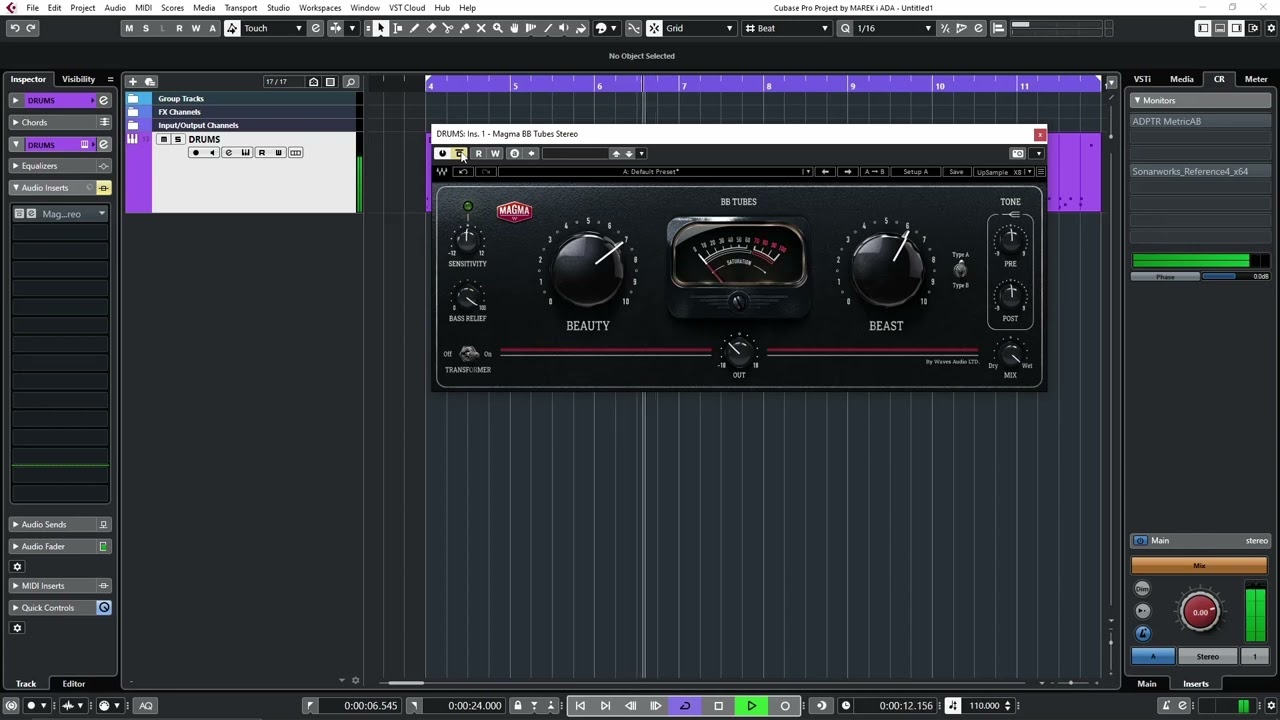1280x720 pixels.
Task: Open Waves Default Preset dropdown
Action: [x=655, y=172]
